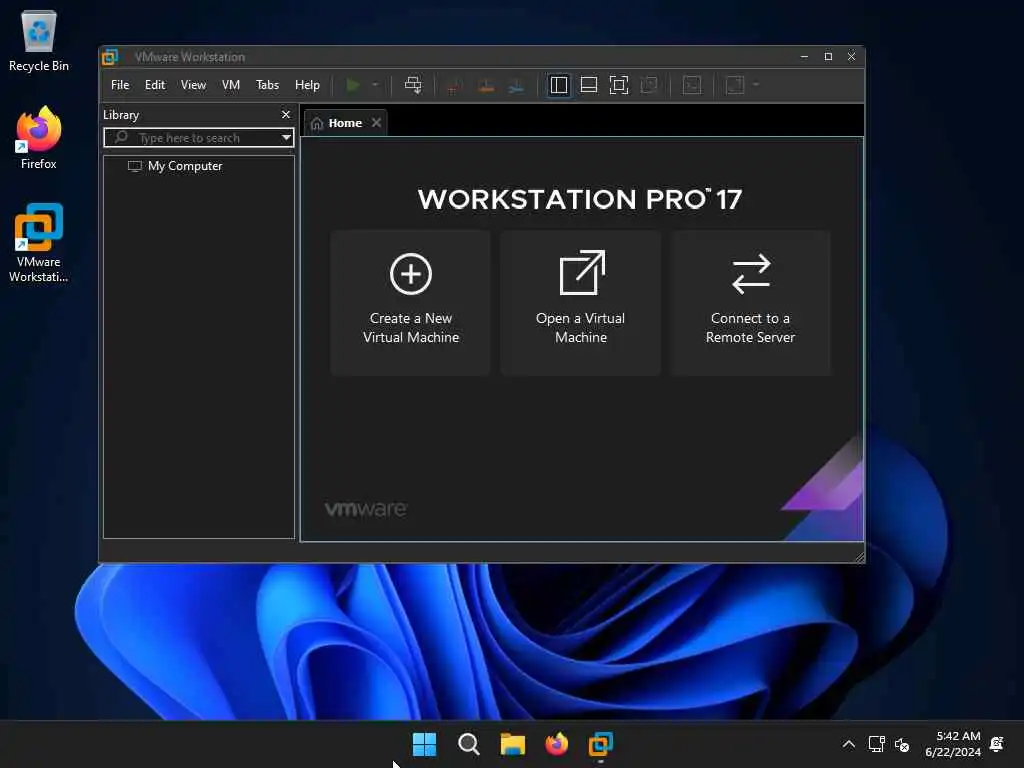Open the Tabs menu

click(267, 85)
